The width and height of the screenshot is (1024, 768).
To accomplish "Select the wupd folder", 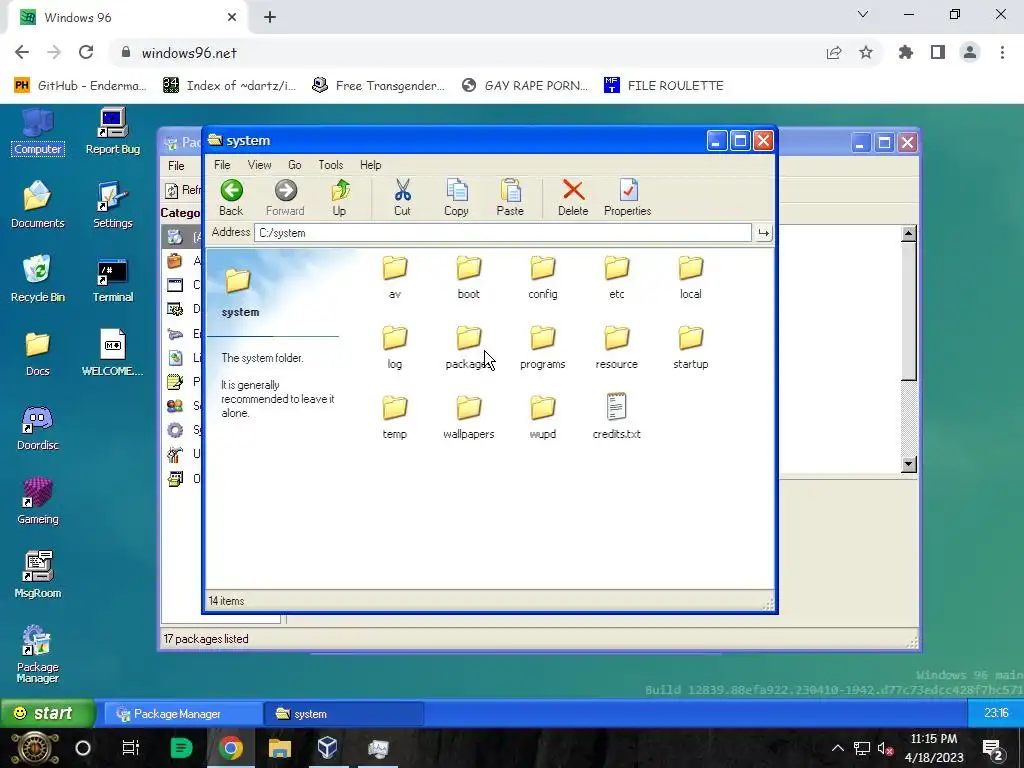I will [543, 417].
